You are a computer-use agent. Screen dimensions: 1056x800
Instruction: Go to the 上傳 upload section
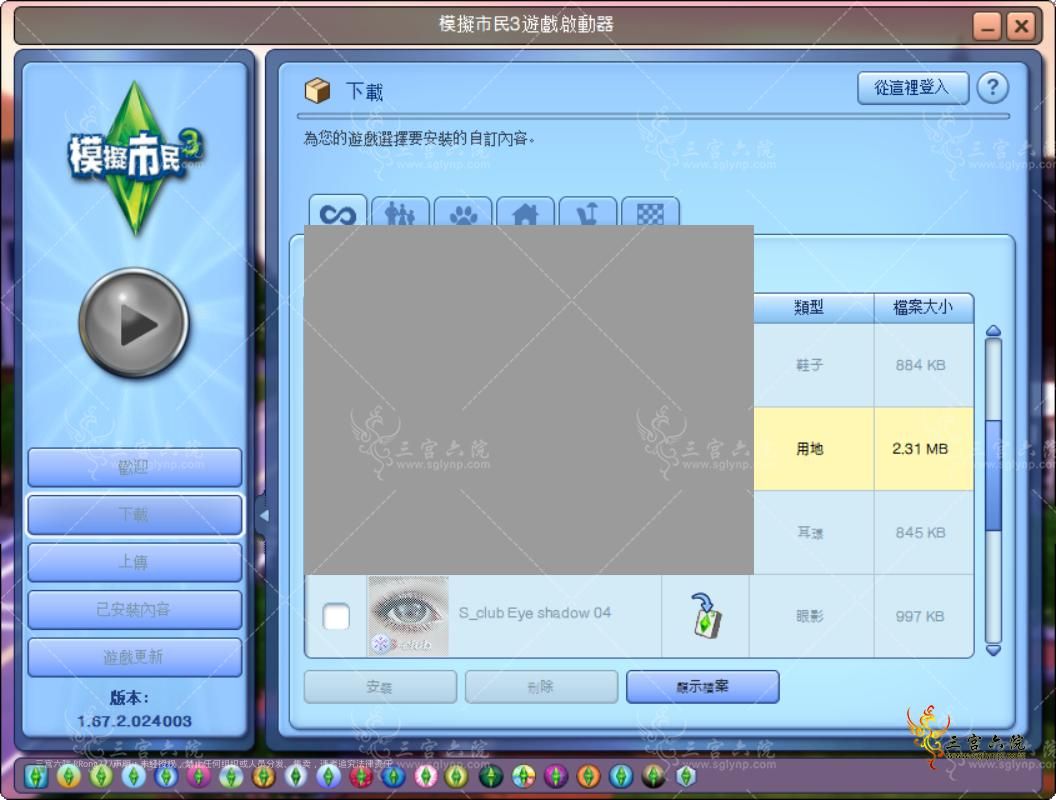coord(135,562)
